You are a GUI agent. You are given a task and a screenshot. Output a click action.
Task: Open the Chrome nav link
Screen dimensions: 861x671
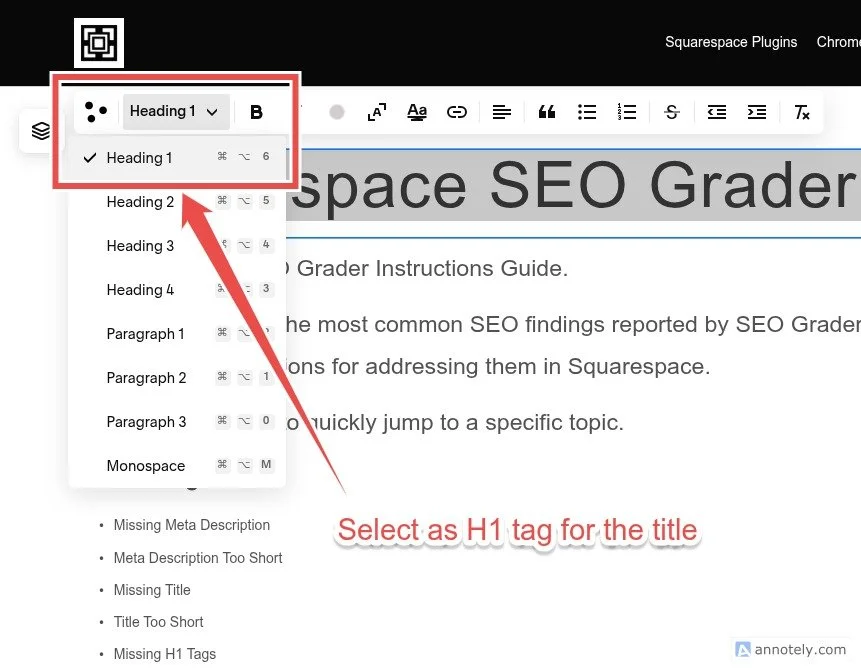tap(838, 42)
